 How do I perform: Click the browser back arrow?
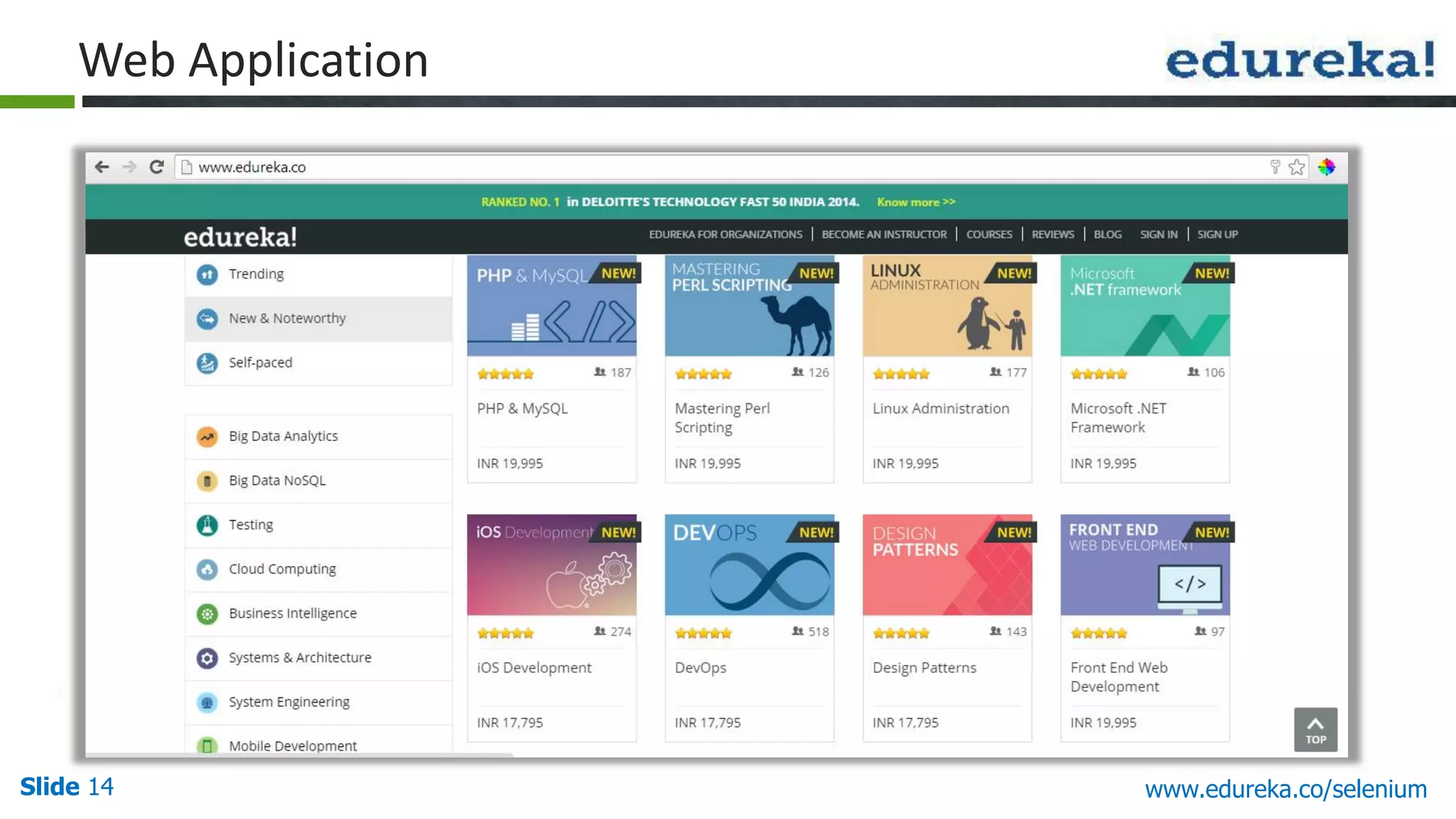tap(102, 167)
